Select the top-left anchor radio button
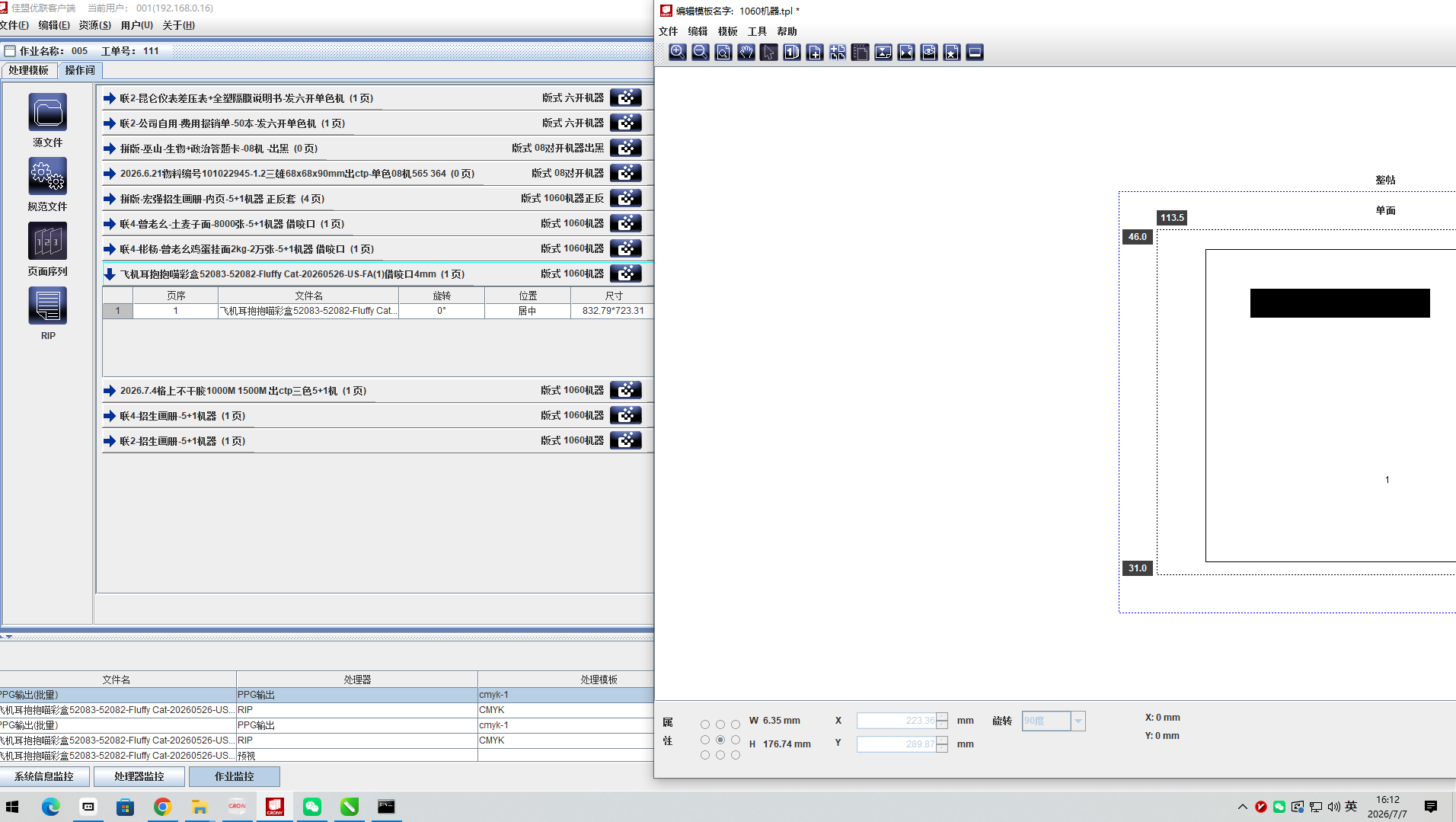 click(704, 724)
